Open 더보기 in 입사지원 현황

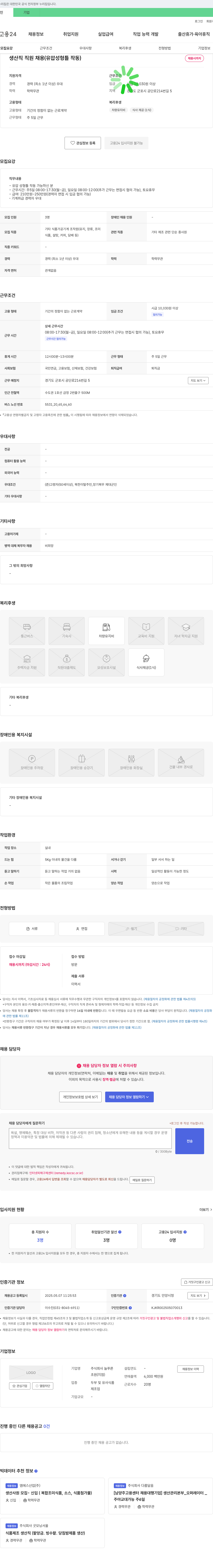tap(206, 1209)
